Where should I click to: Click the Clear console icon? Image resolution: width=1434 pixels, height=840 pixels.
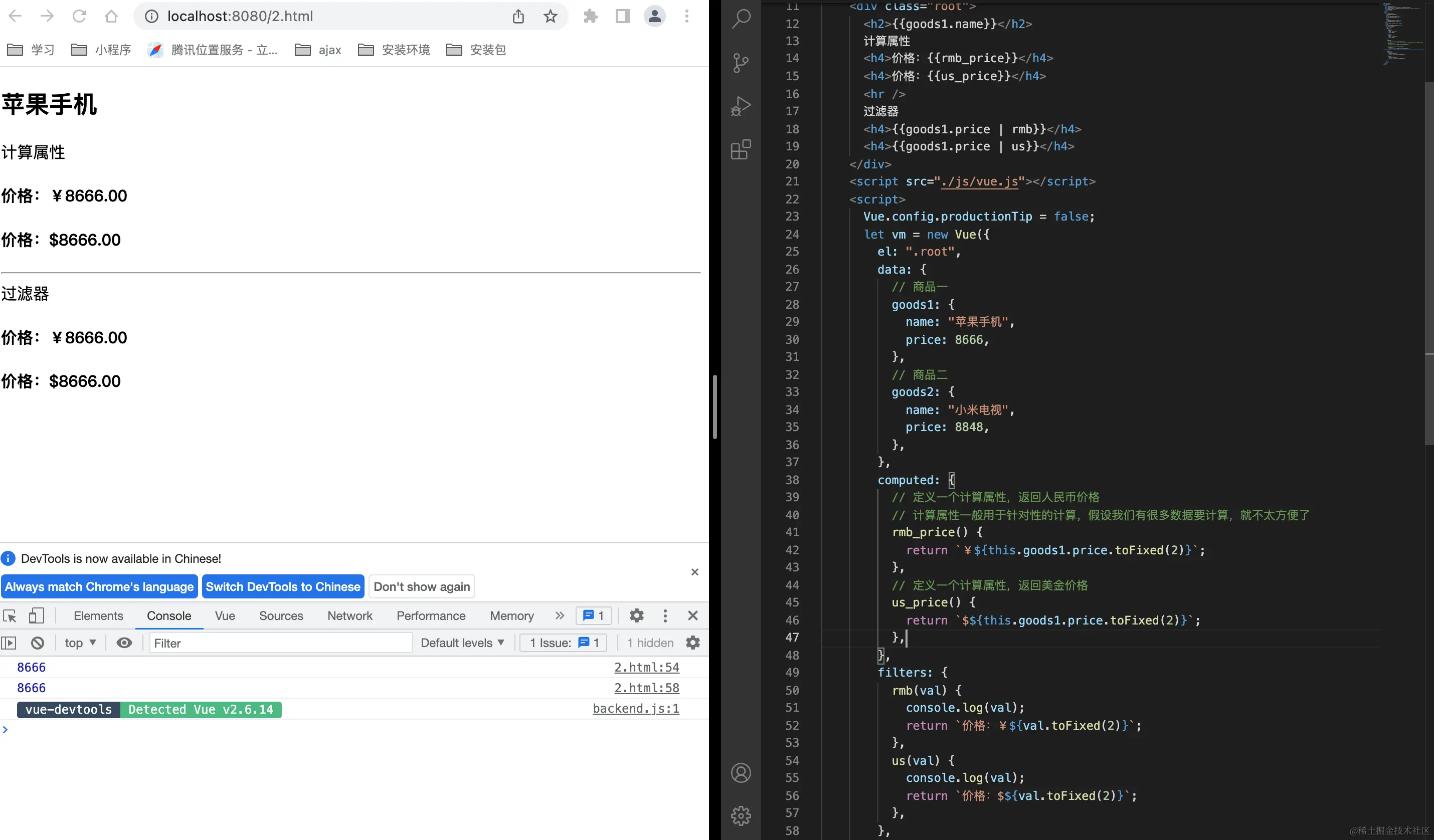coord(38,643)
